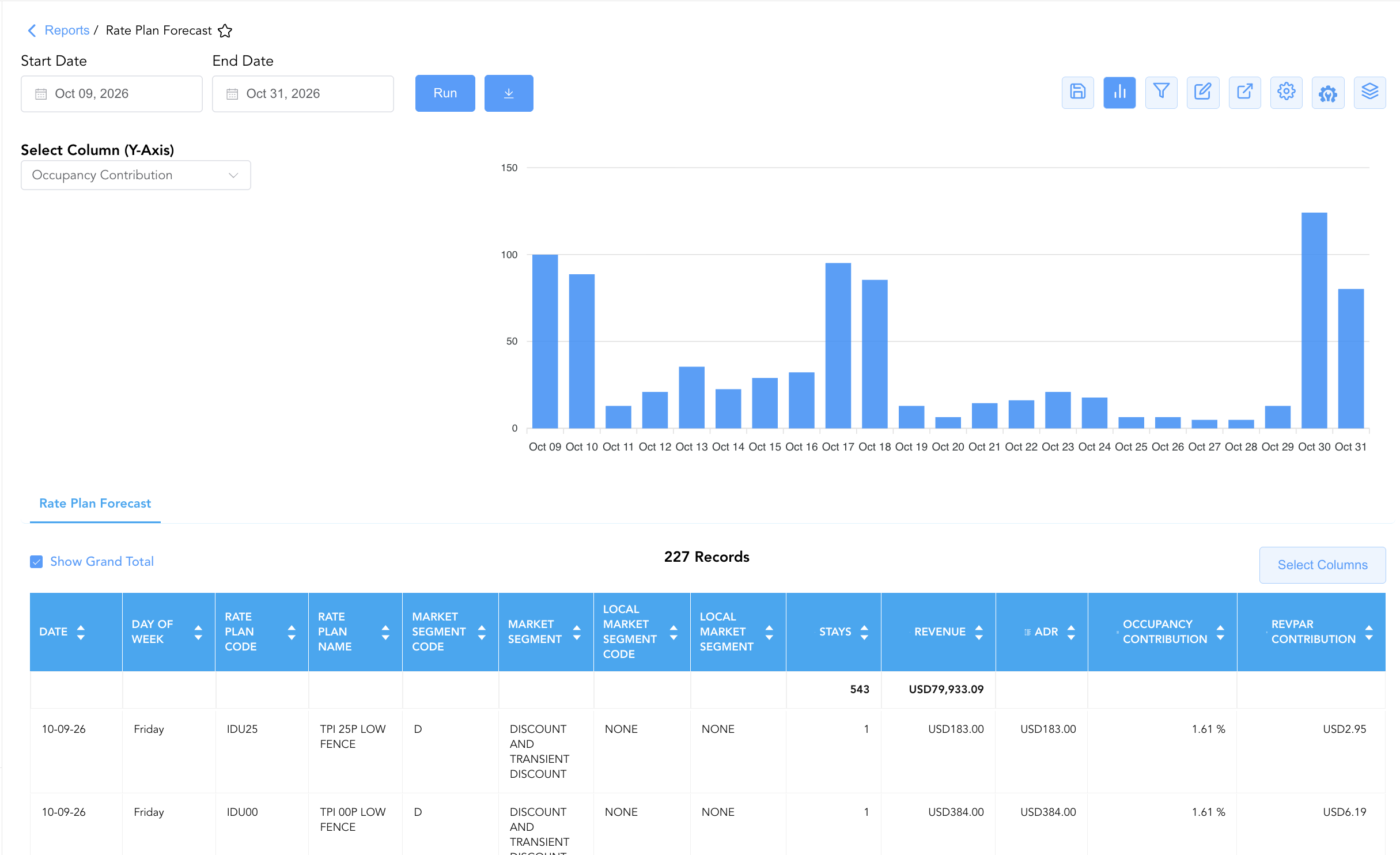Select the Rate Plan Forecast tab

[x=95, y=504]
